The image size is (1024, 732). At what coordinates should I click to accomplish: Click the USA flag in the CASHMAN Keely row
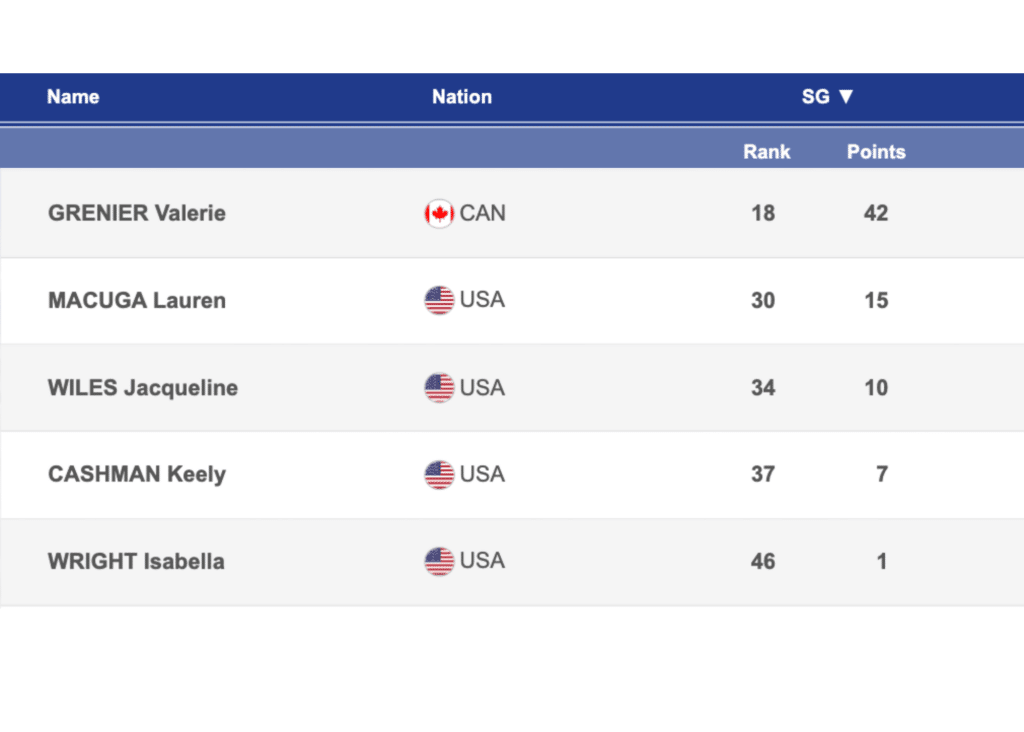tap(439, 474)
